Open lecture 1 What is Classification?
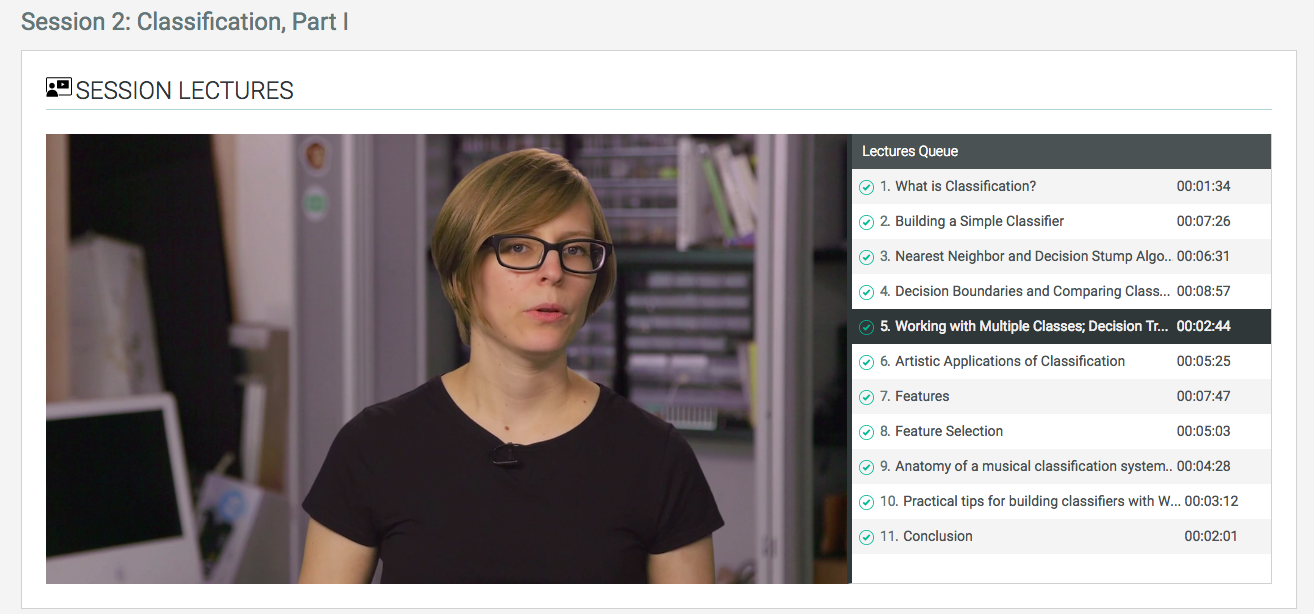The width and height of the screenshot is (1314, 614). click(x=965, y=186)
